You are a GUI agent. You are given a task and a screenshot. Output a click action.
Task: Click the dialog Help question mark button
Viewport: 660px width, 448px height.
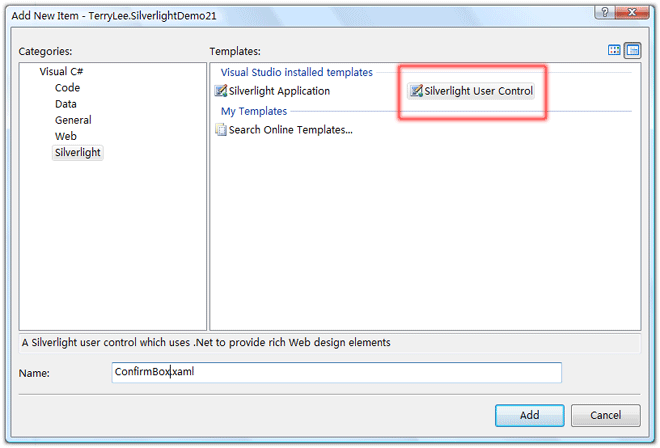click(x=604, y=11)
